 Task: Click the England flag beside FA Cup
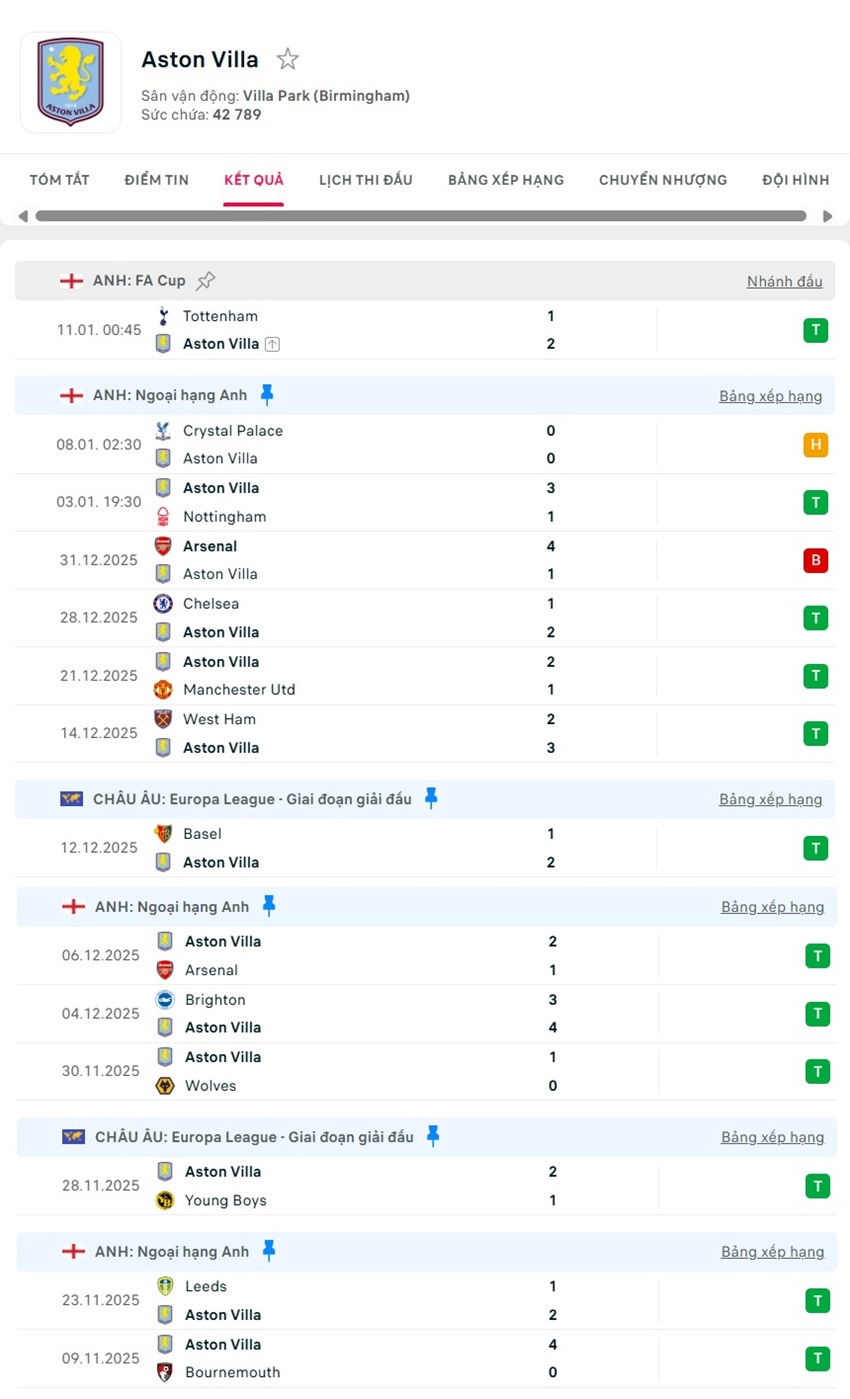tap(71, 281)
